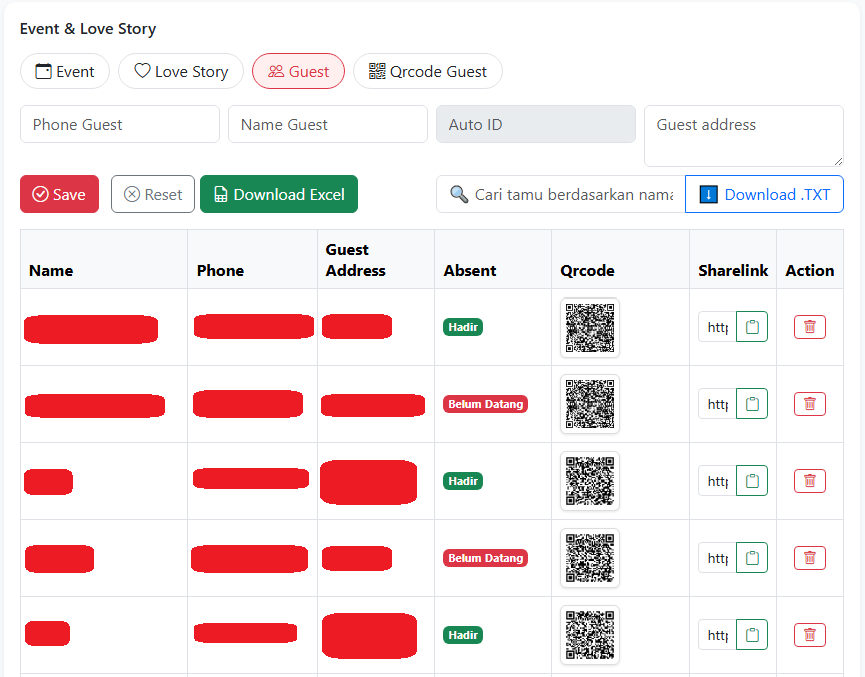Focus the Phone Guest input field
Viewport: 865px width, 677px height.
pos(120,125)
